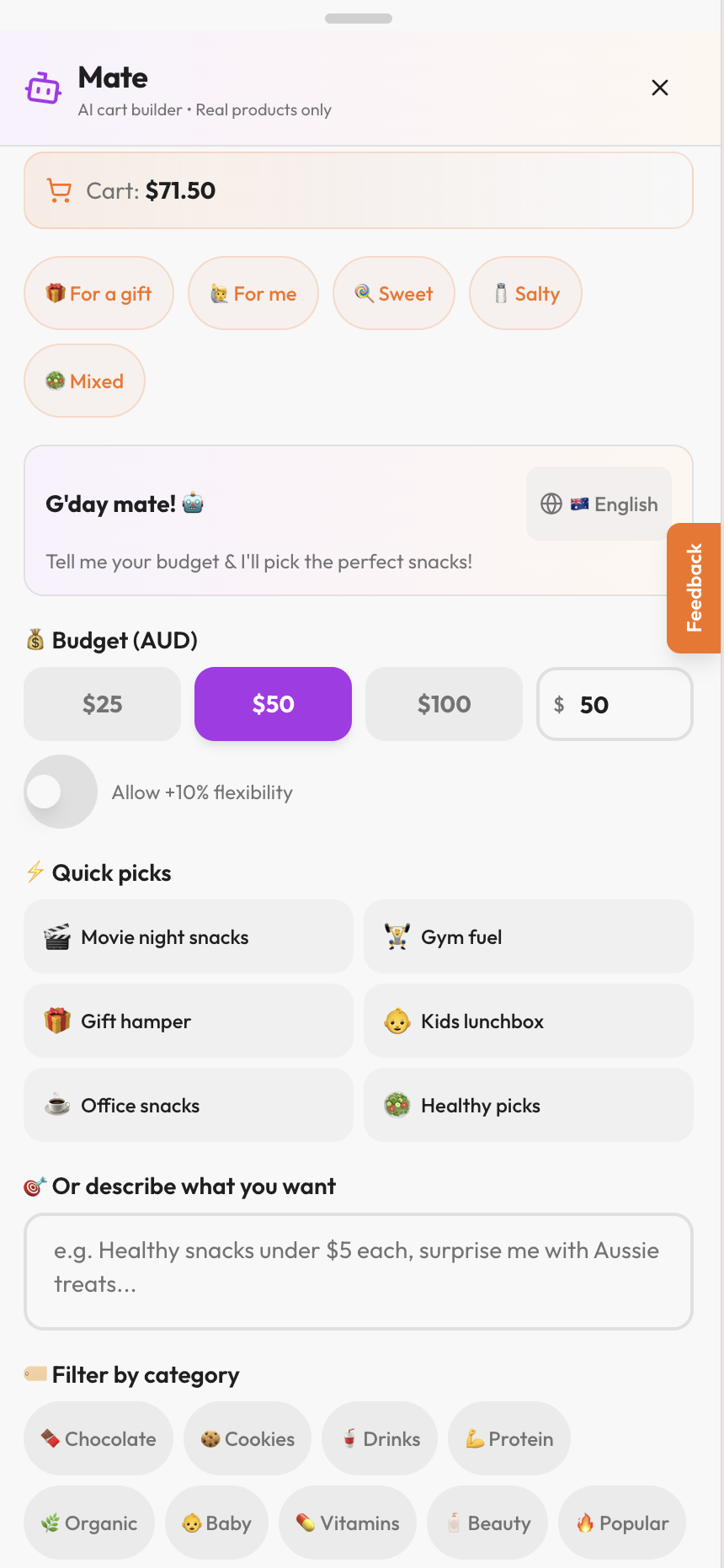Choose the $50 budget preset

coord(273,704)
